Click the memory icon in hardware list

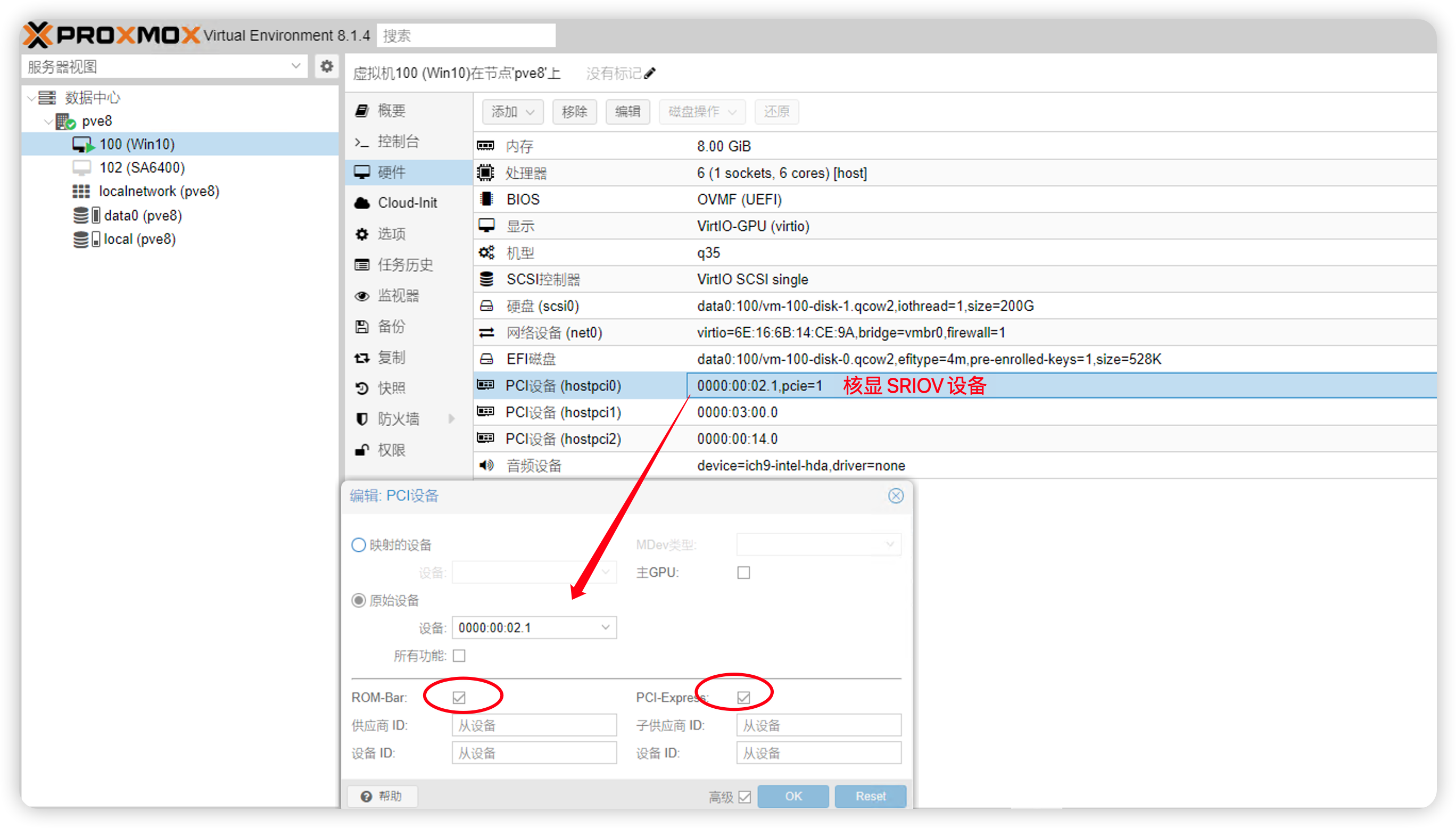(x=485, y=146)
